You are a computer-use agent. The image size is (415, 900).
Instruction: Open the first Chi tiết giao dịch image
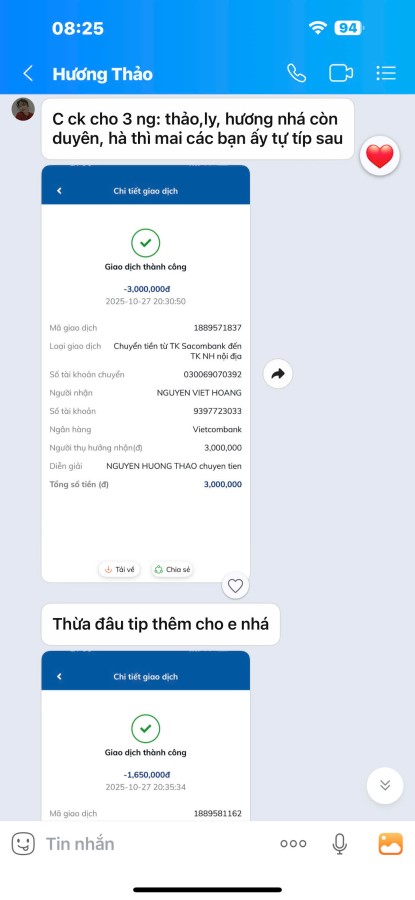pyautogui.click(x=146, y=374)
